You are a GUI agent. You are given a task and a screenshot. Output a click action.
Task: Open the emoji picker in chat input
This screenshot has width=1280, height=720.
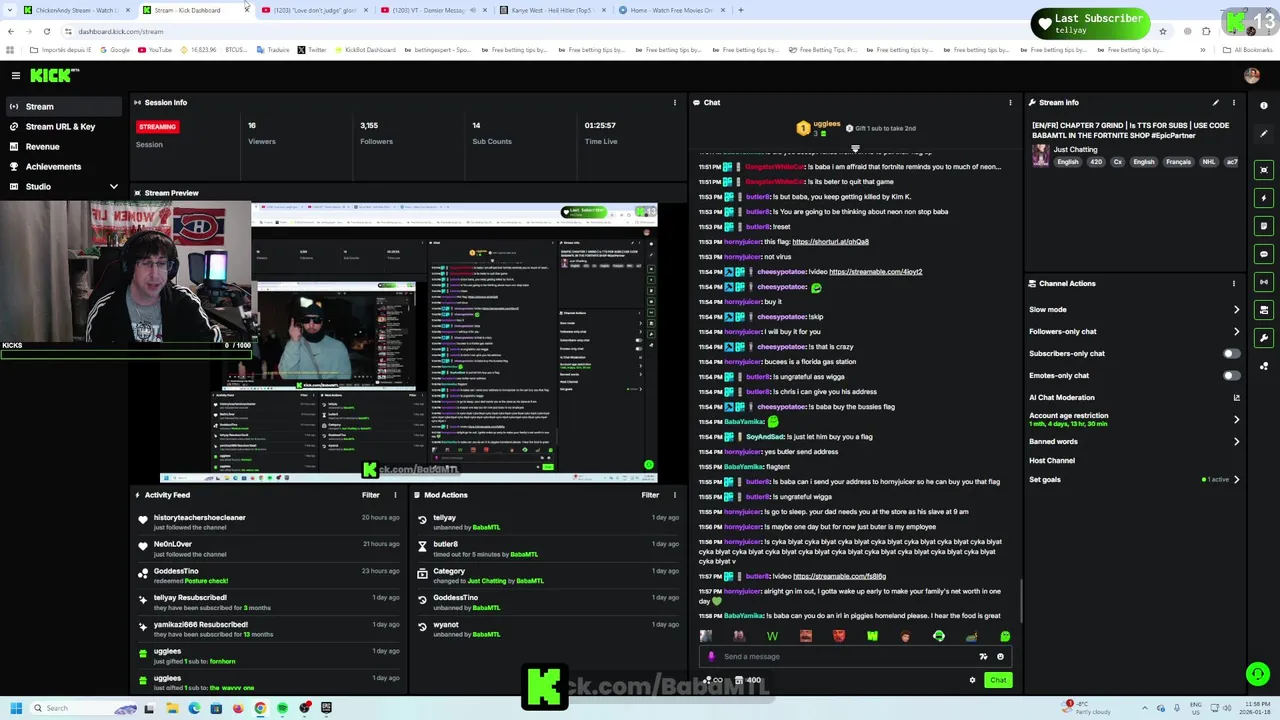click(1000, 657)
